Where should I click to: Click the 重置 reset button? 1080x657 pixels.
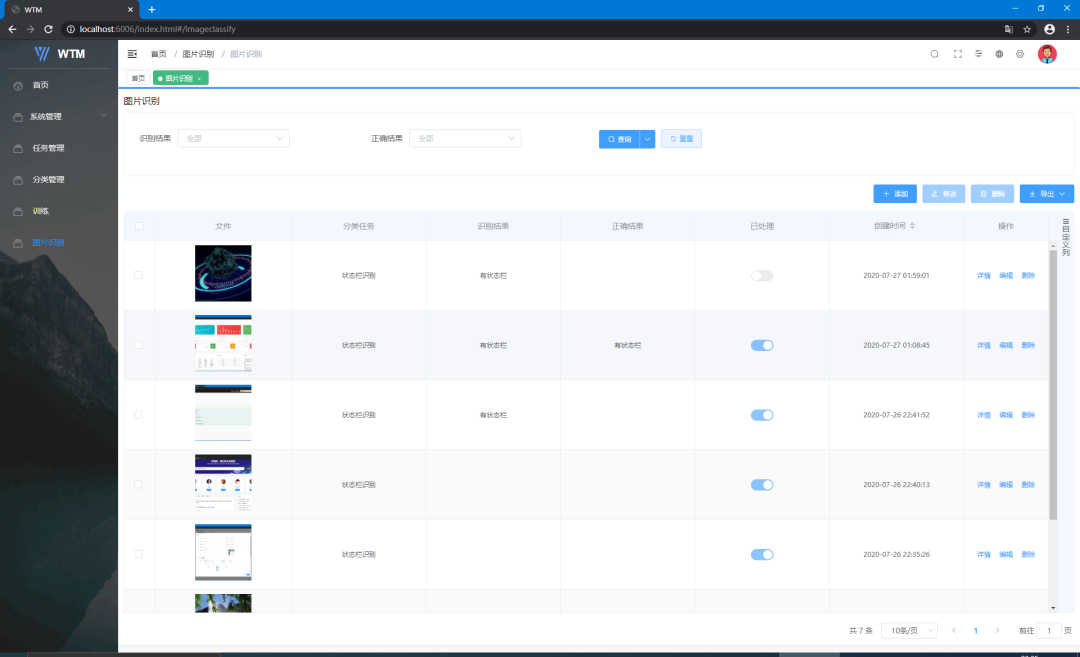[x=681, y=138]
